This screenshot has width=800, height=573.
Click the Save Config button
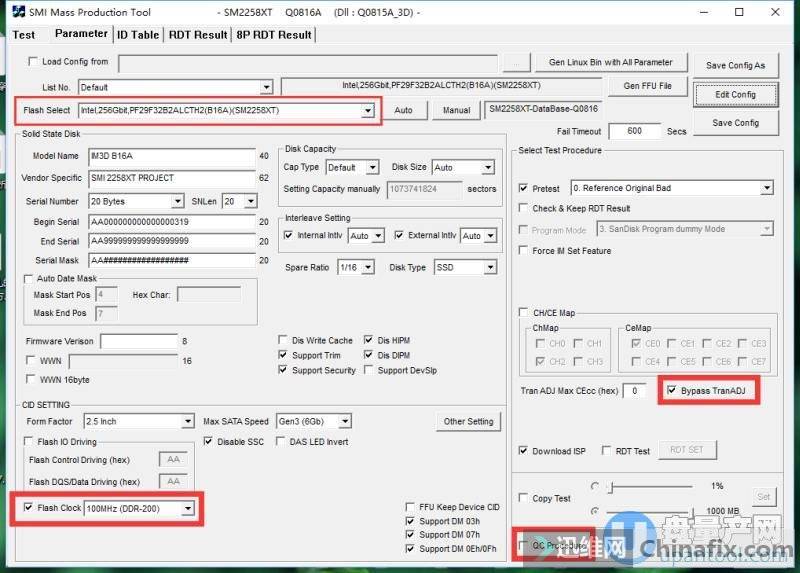click(735, 122)
